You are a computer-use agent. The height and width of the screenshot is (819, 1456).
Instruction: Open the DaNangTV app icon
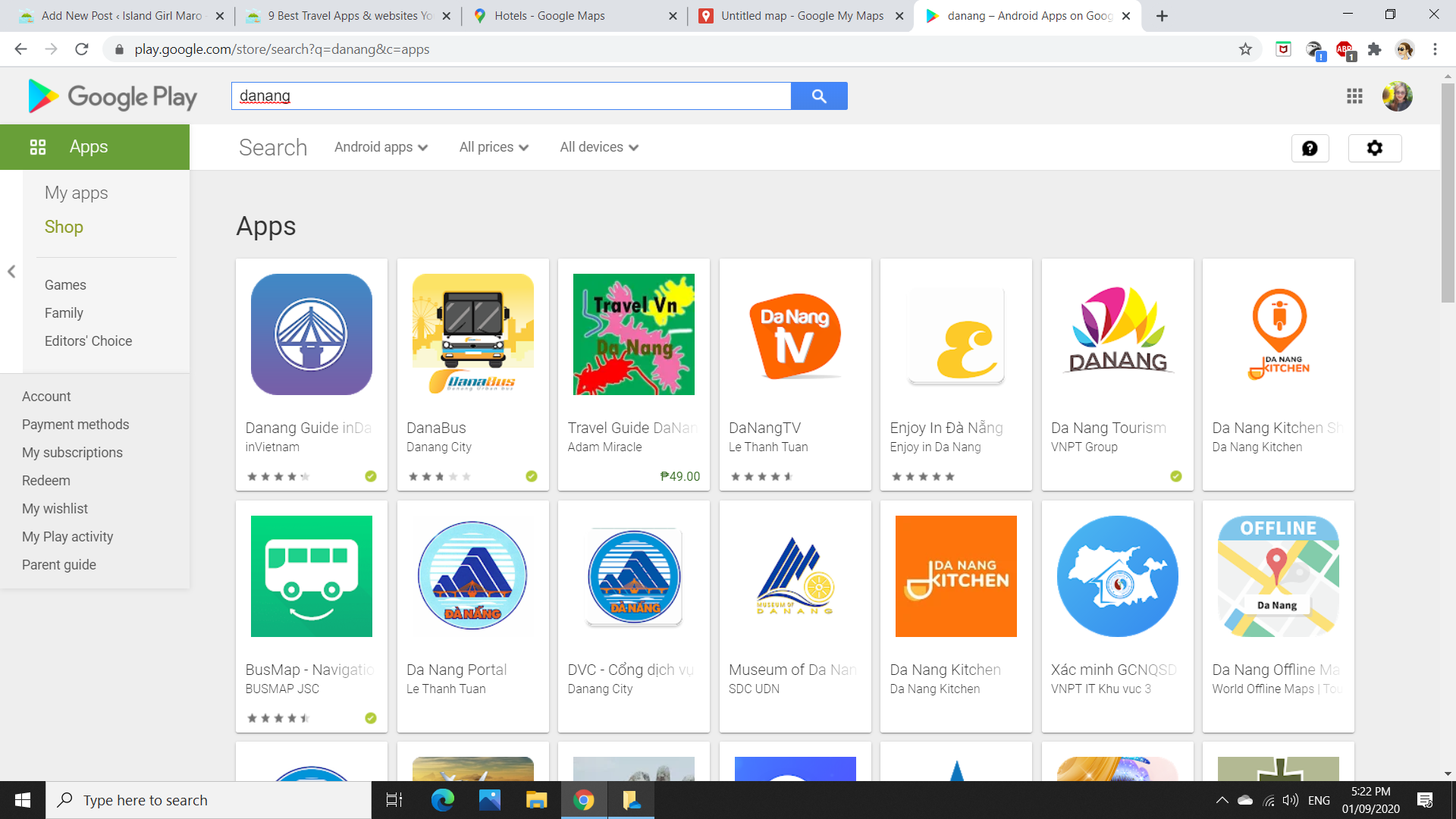point(795,334)
